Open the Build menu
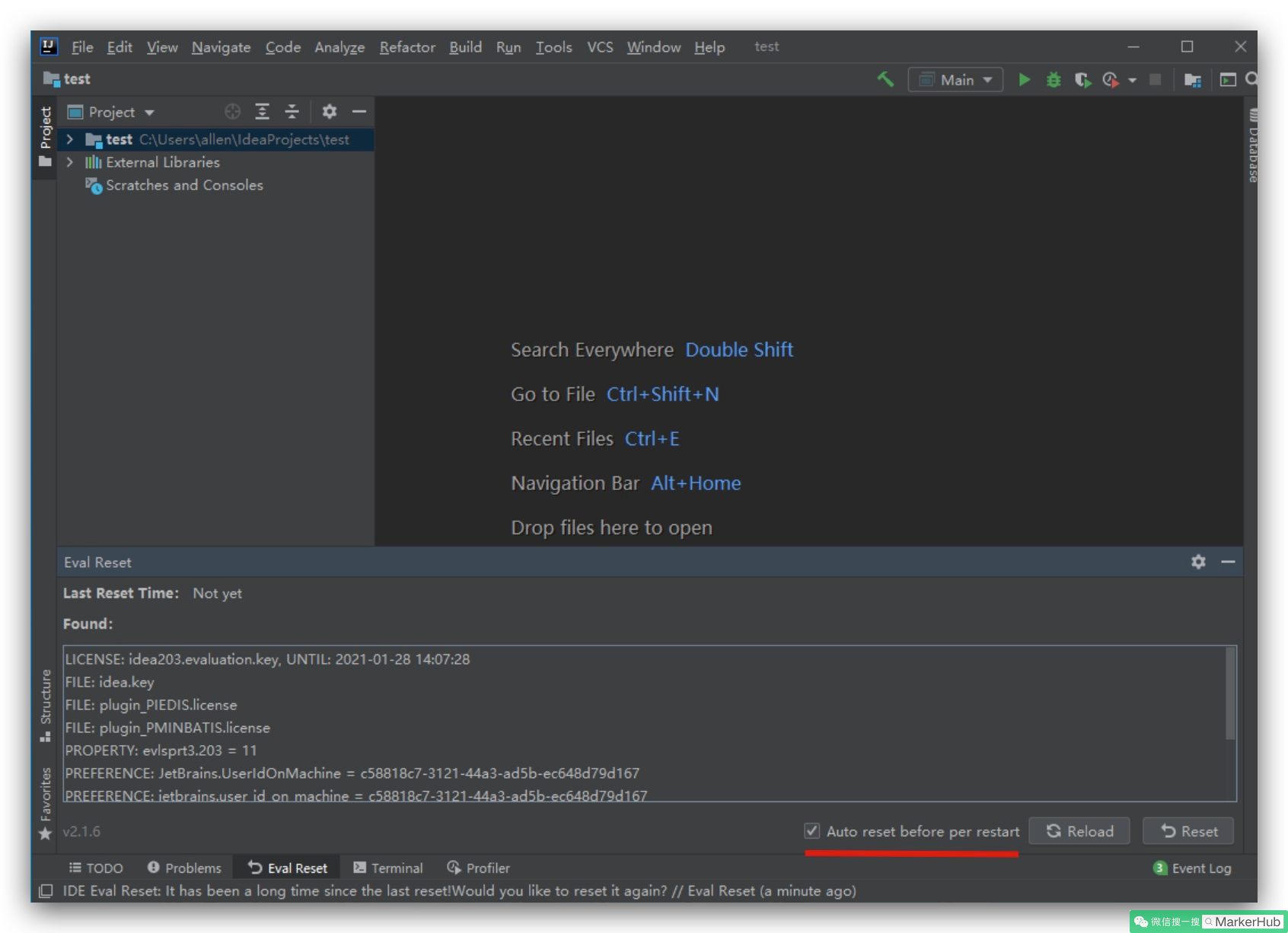Viewport: 1288px width, 933px height. pos(465,47)
